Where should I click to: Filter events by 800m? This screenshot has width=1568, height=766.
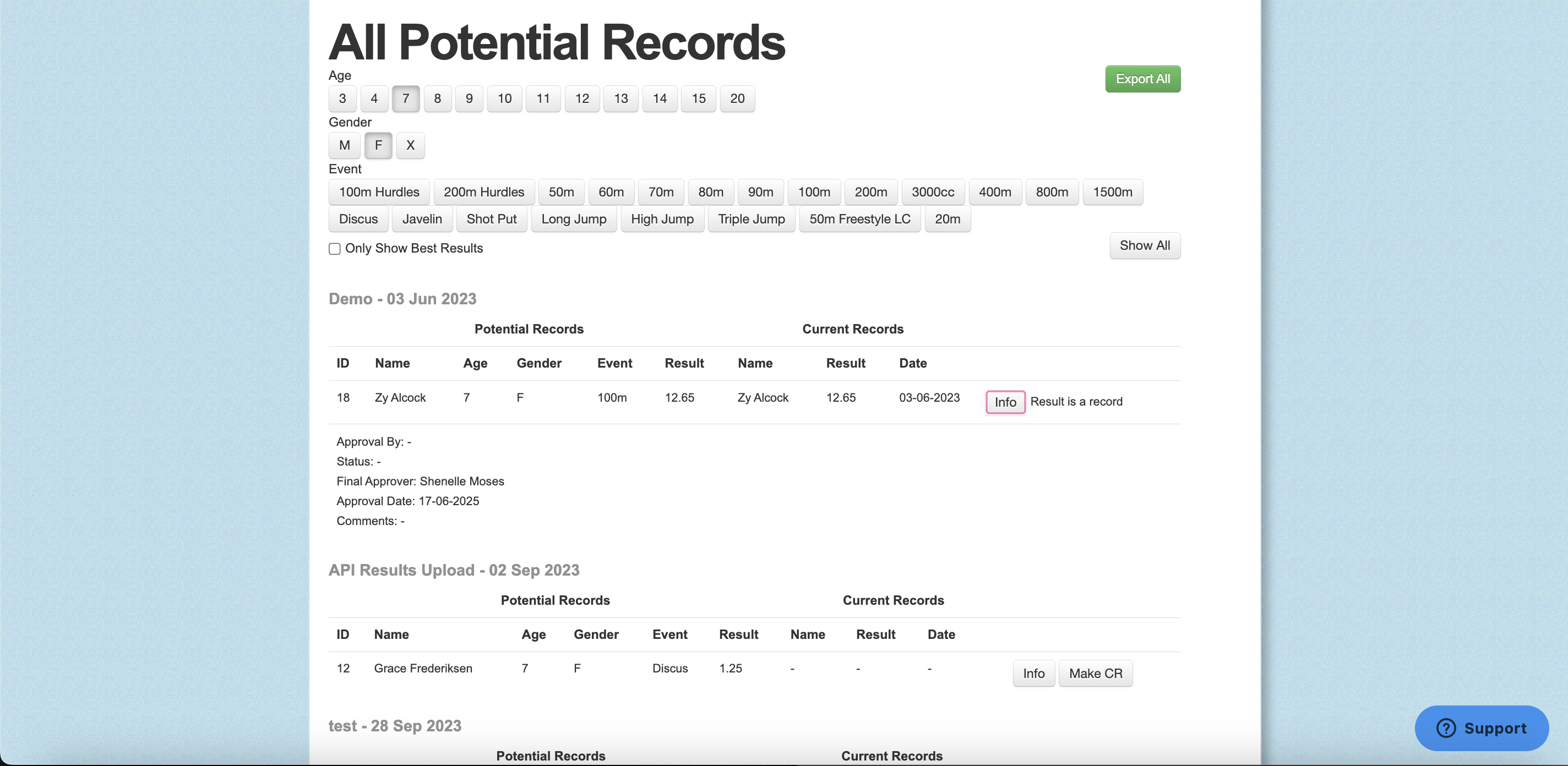[1053, 192]
